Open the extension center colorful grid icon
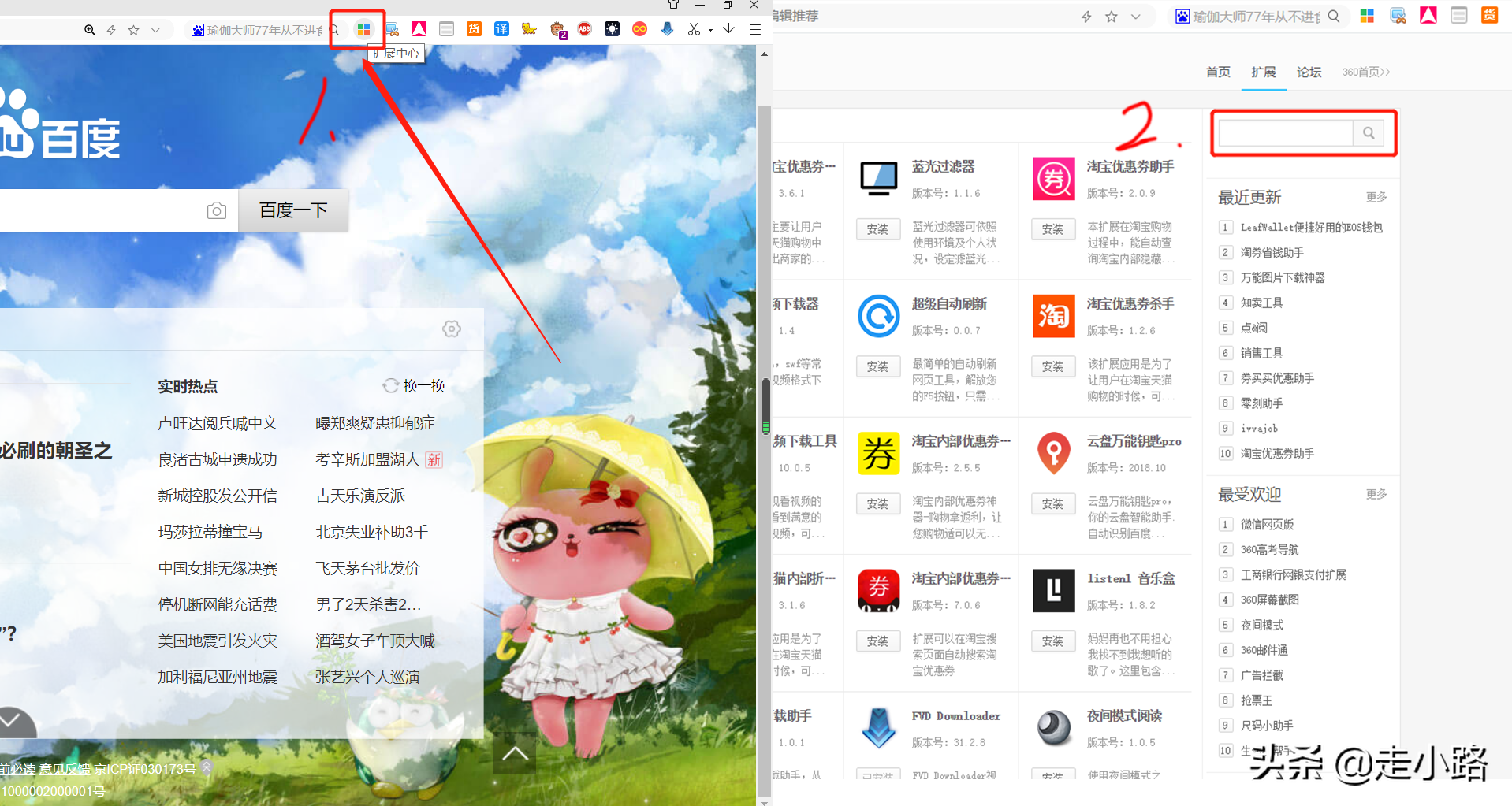The image size is (1512, 806). 363,30
